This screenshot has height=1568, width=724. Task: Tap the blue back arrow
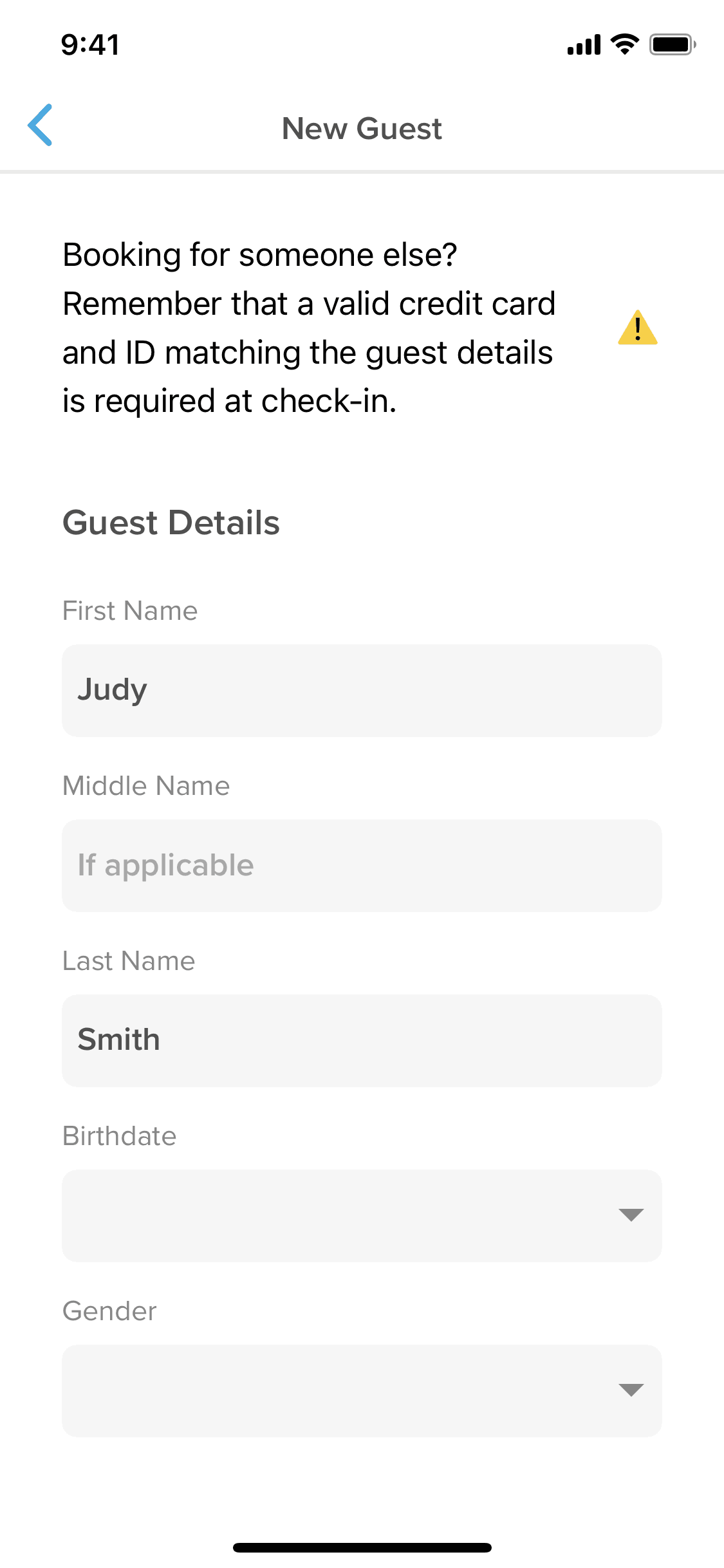[40, 126]
